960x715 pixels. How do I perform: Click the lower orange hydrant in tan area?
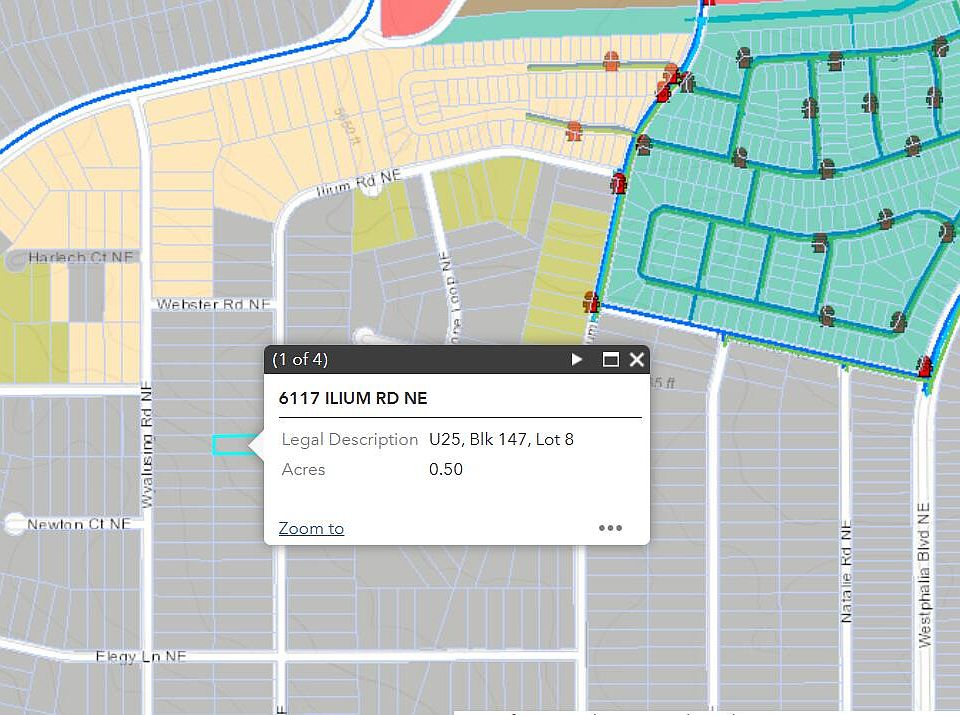574,130
